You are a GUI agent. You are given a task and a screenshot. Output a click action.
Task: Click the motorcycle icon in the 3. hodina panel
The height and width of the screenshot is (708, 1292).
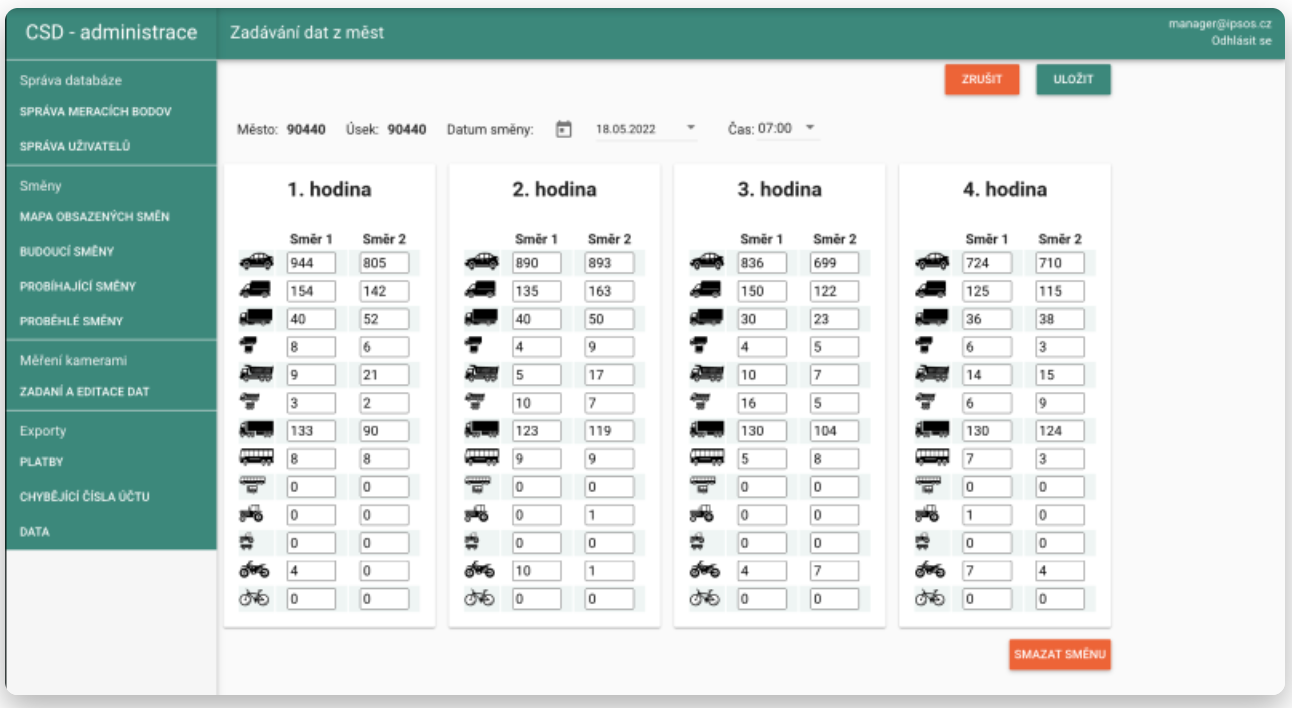click(706, 571)
